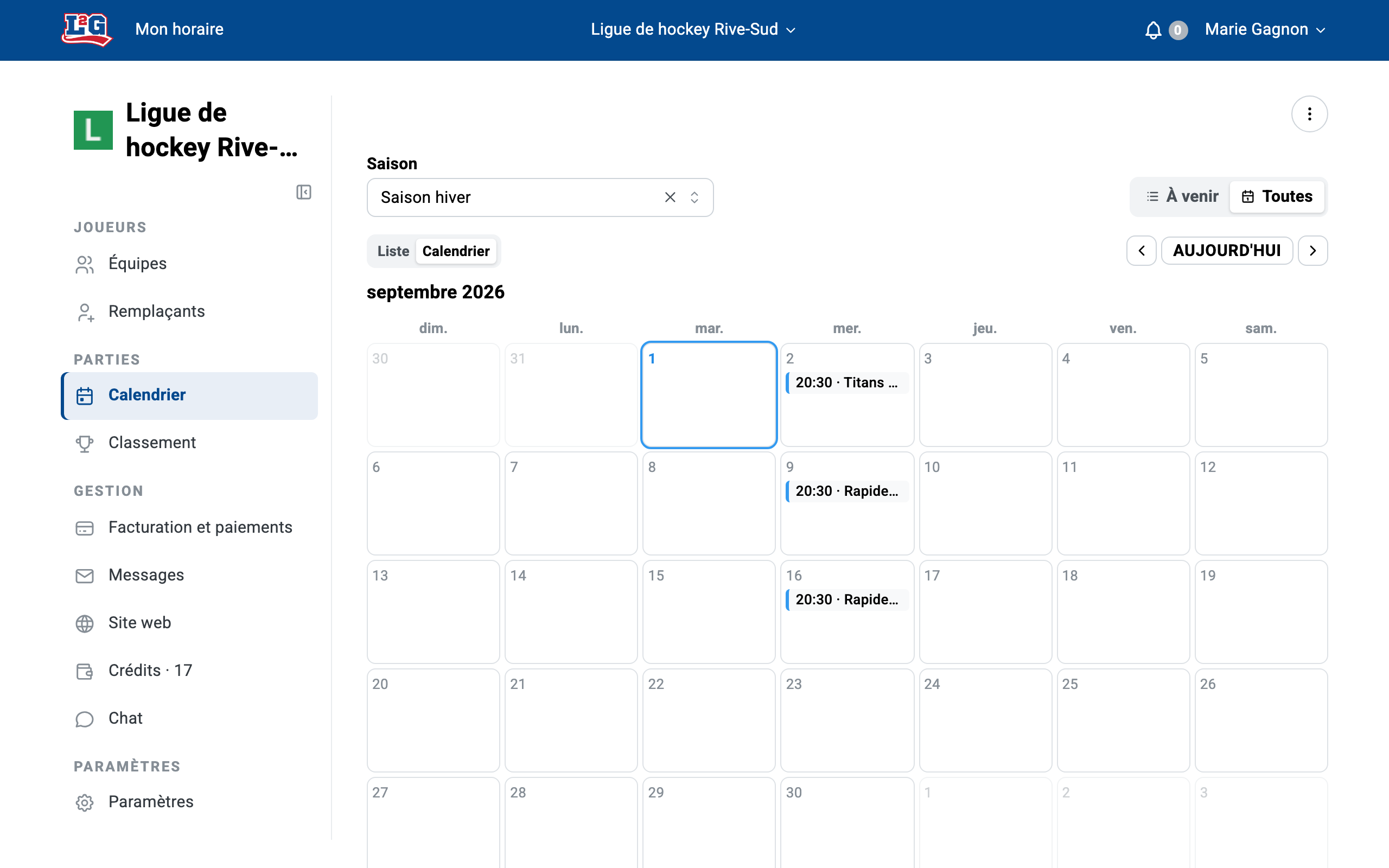Collapse the sidebar panel
This screenshot has height=868, width=1389.
tap(304, 192)
